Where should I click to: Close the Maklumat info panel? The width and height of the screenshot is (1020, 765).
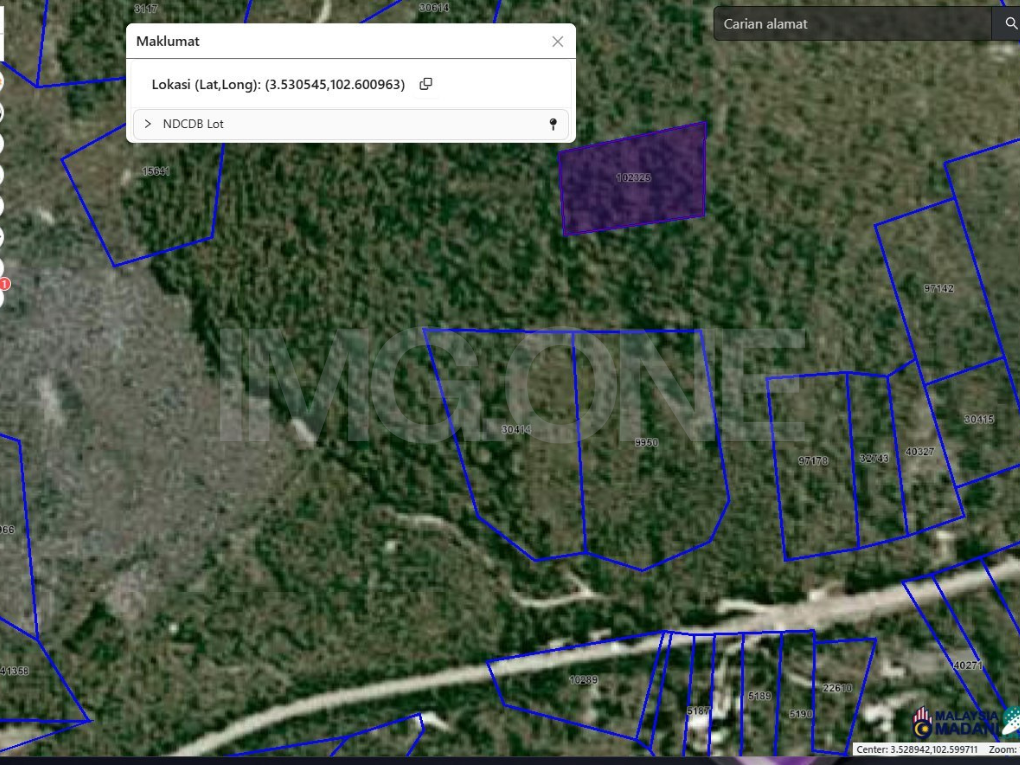pos(557,42)
